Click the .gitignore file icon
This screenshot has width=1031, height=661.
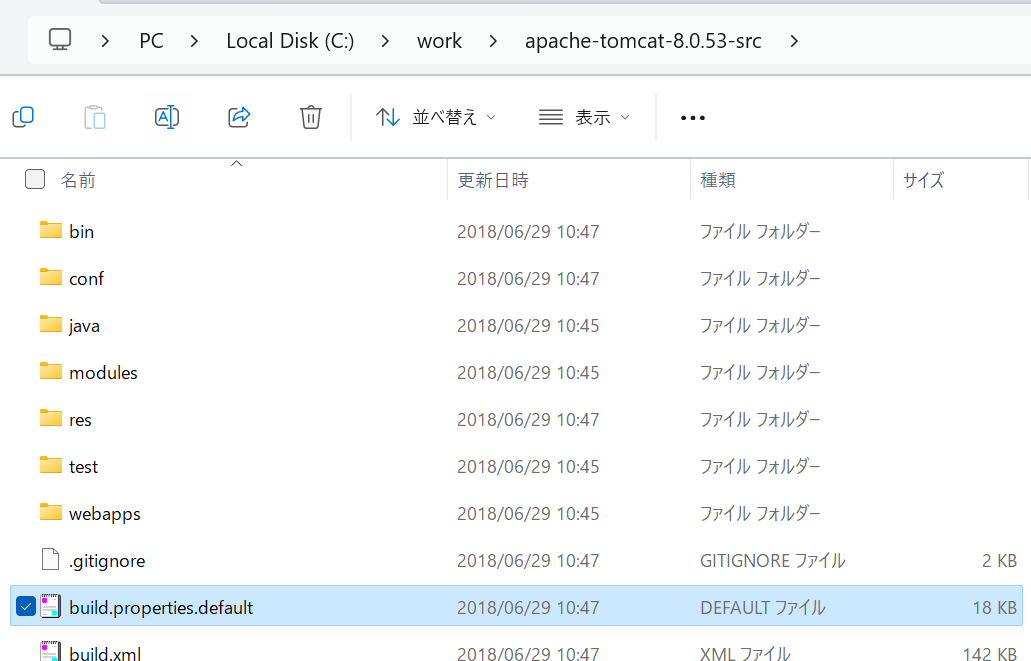click(x=51, y=560)
